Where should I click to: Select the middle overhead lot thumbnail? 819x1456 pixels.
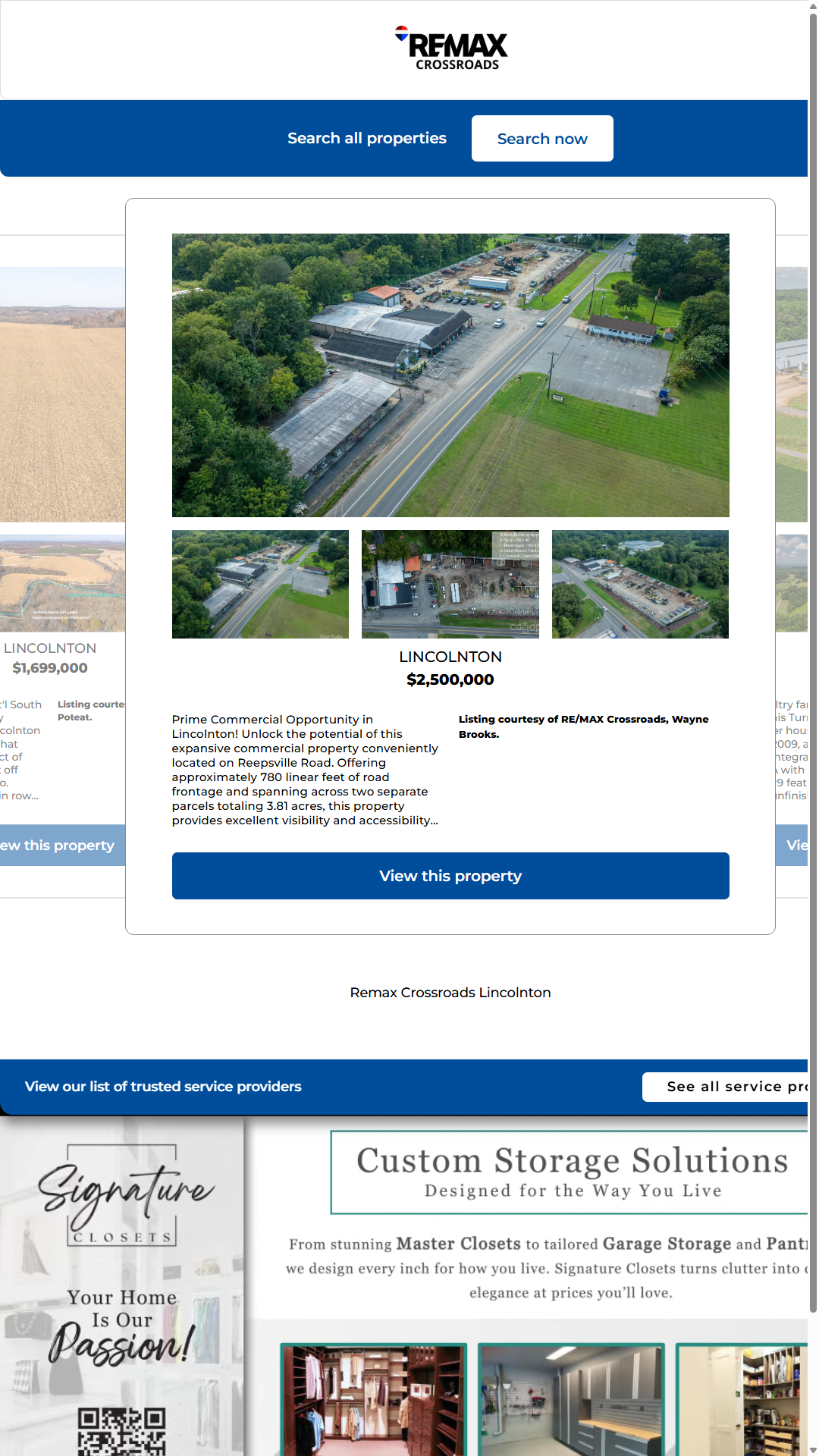(x=450, y=584)
